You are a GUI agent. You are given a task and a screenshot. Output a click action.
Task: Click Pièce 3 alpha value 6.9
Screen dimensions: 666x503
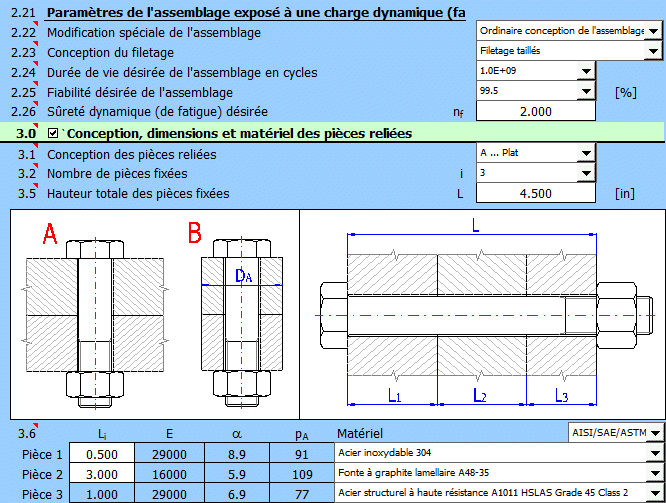click(237, 494)
